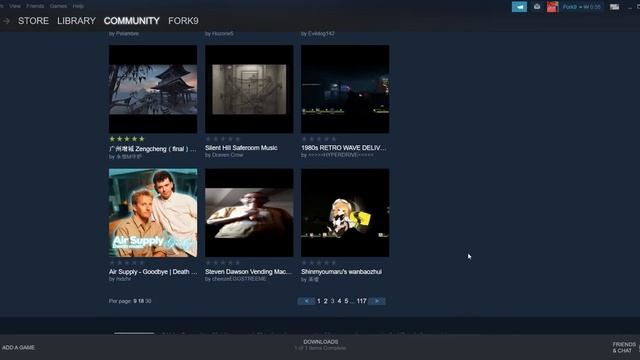Open FRIENDS & CHAT panel
Image resolution: width=640 pixels, height=360 pixels.
(x=624, y=347)
